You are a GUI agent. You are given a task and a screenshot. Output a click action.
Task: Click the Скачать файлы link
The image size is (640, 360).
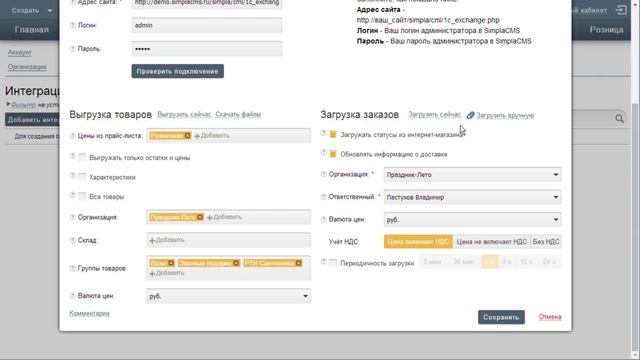tap(238, 114)
